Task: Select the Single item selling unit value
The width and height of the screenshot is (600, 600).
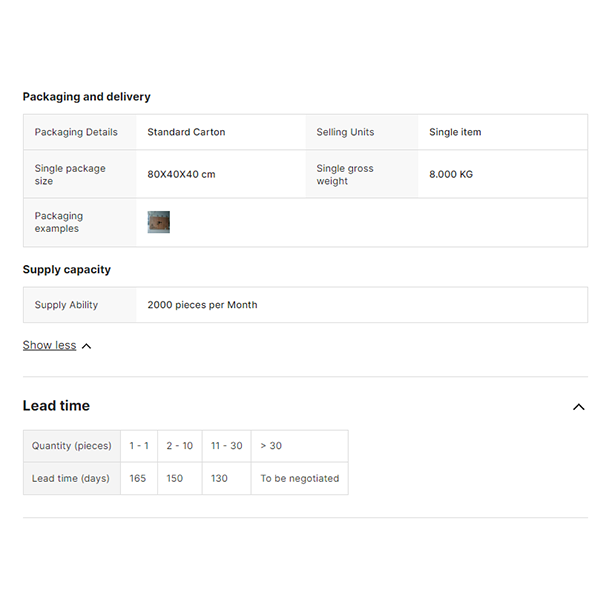Action: point(455,132)
